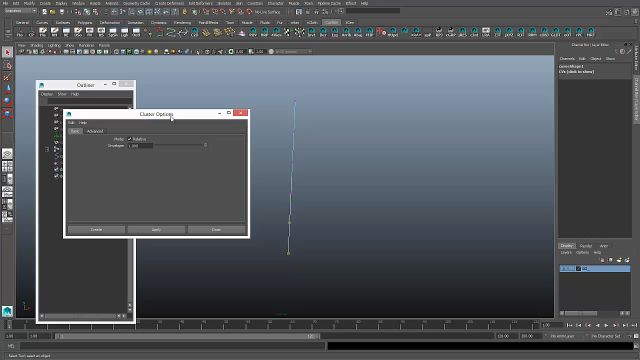Viewport: 640px width, 360px height.
Task: Select the Anim tab in Layer Editor
Action: click(604, 246)
